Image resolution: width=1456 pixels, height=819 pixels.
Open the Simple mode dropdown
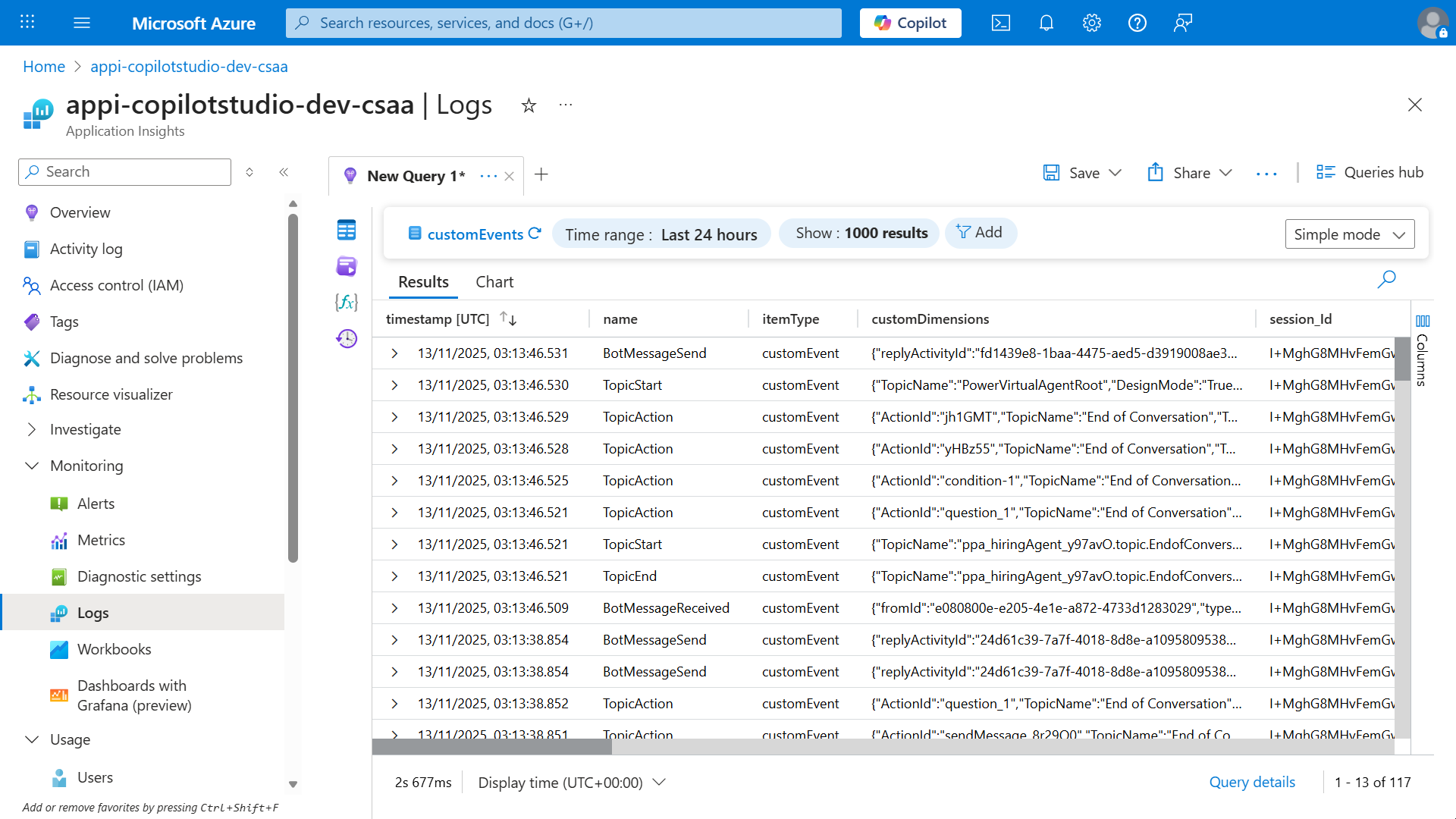tap(1350, 234)
